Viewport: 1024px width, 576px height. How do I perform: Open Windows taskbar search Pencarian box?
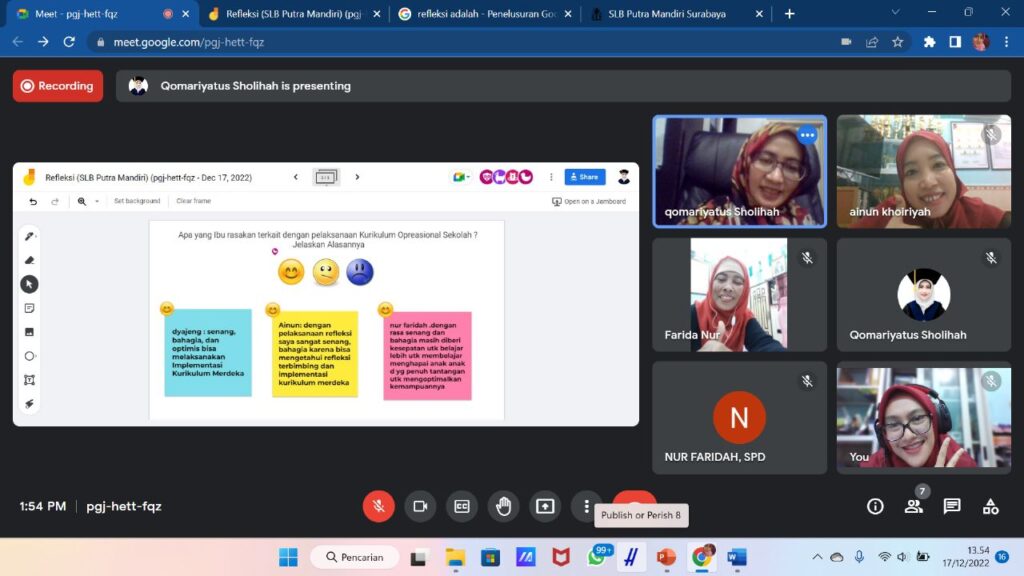[355, 557]
